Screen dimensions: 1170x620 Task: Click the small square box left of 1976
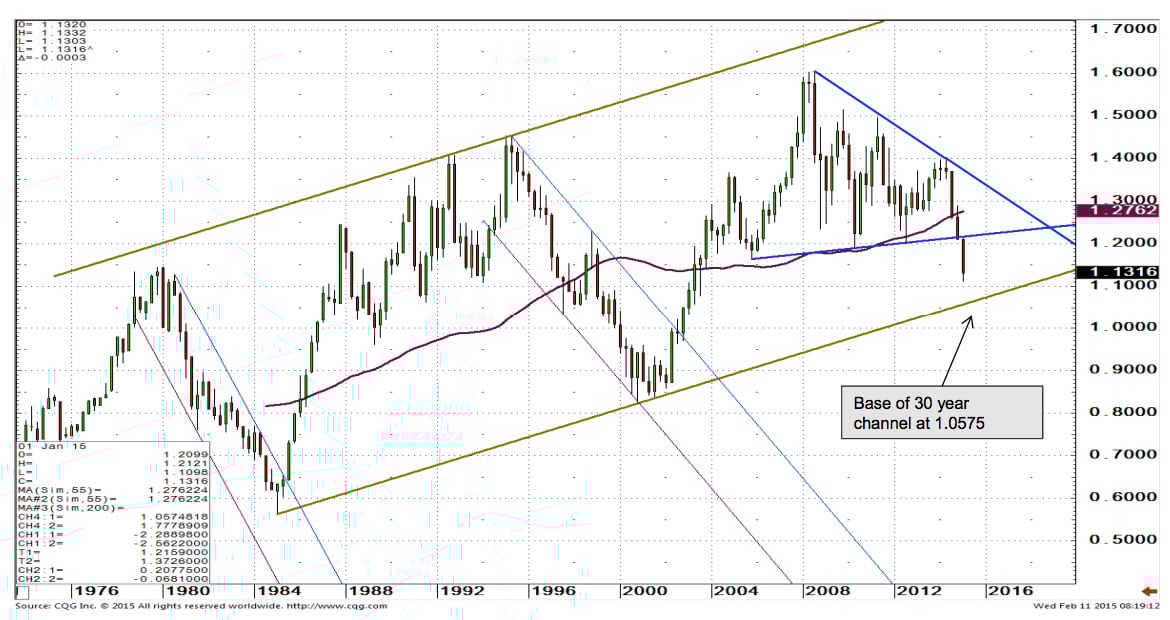click(x=23, y=592)
